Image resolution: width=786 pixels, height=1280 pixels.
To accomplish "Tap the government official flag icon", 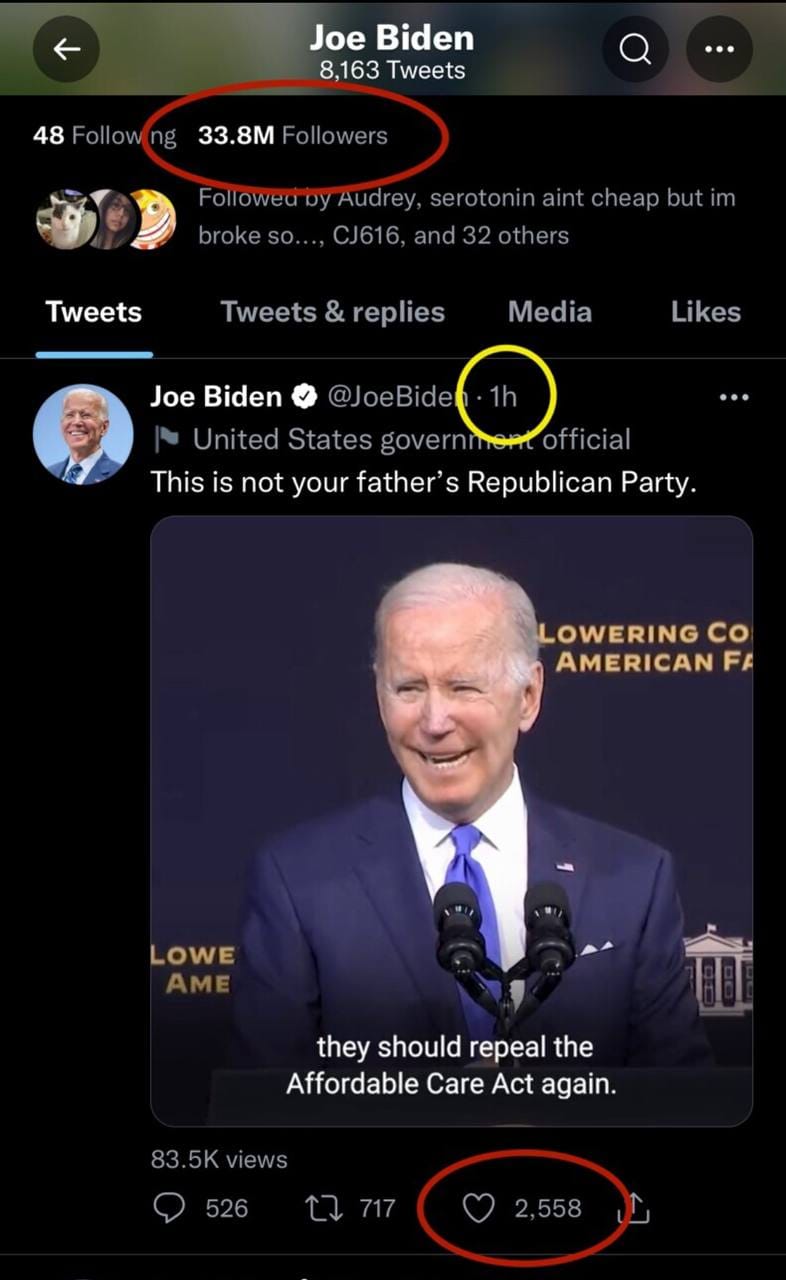I will (163, 439).
